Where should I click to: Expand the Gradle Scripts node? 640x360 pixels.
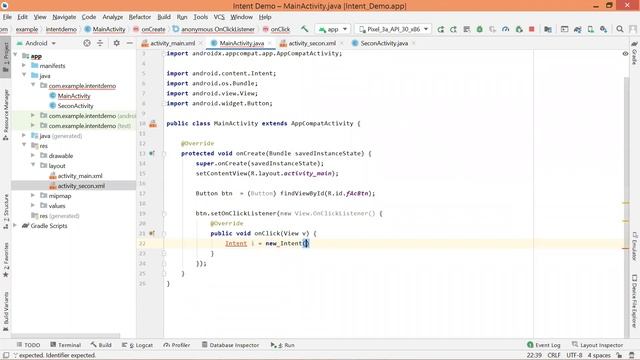(x=15, y=225)
